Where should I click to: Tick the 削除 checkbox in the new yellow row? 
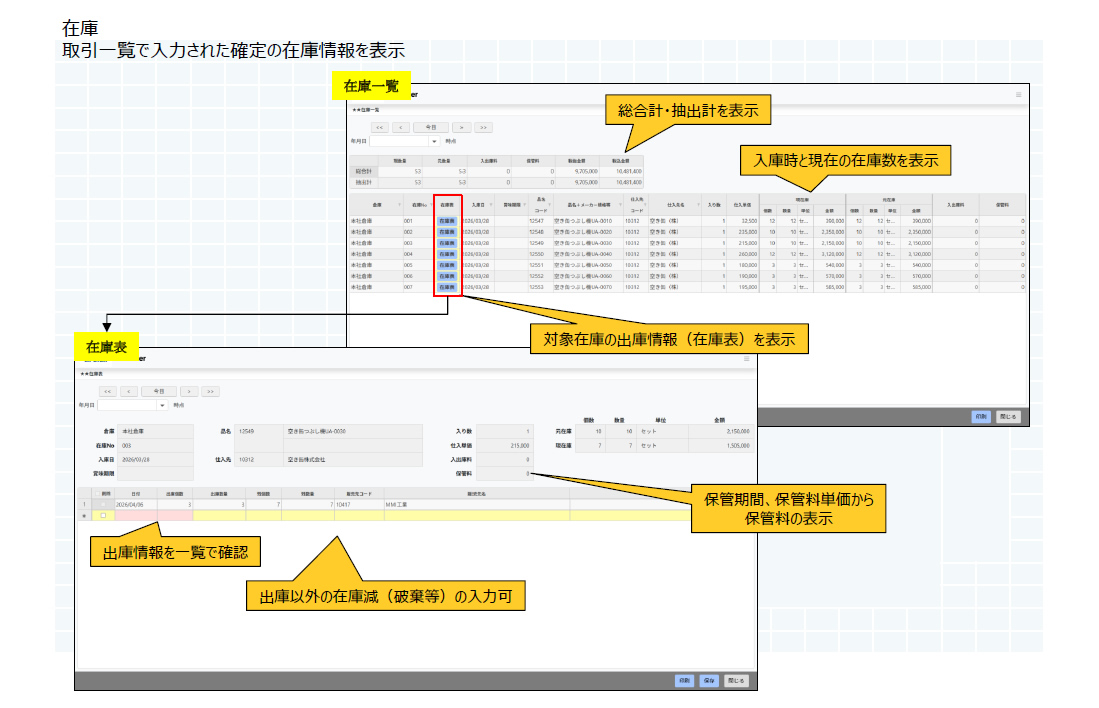point(102,516)
